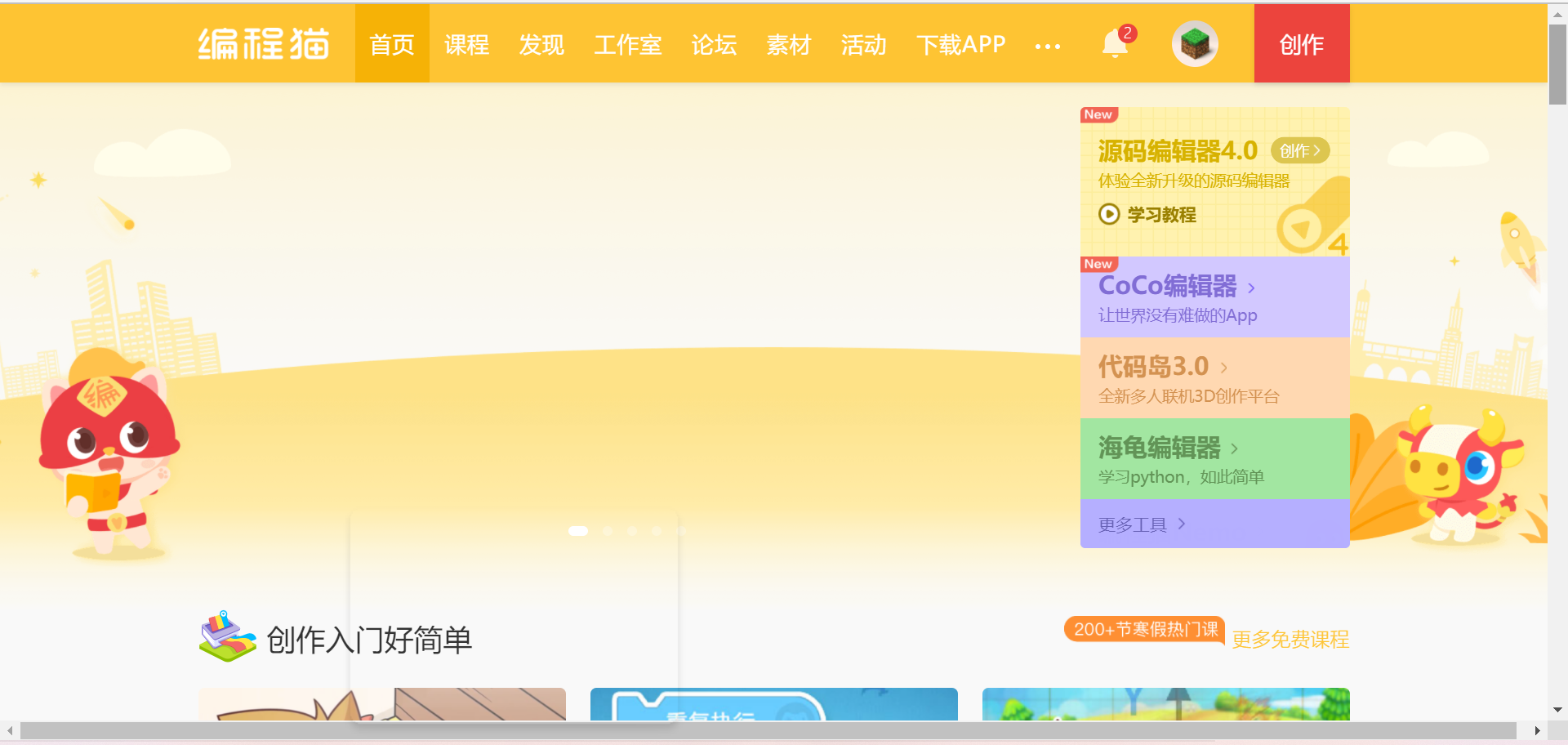Click the 更多免费课程 link
Image resolution: width=1568 pixels, height=745 pixels.
[x=1290, y=639]
